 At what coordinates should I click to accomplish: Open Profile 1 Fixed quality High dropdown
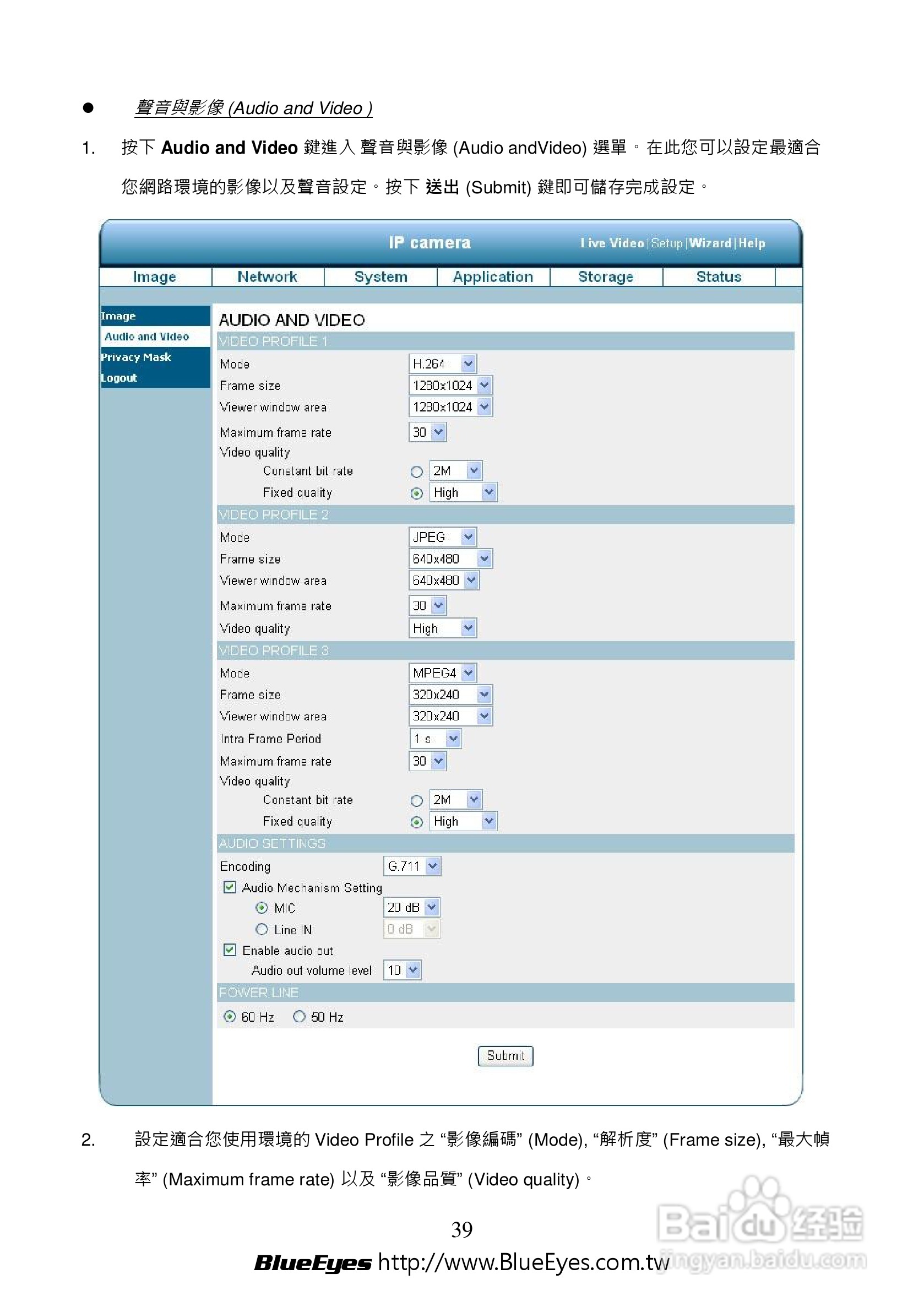[x=463, y=492]
